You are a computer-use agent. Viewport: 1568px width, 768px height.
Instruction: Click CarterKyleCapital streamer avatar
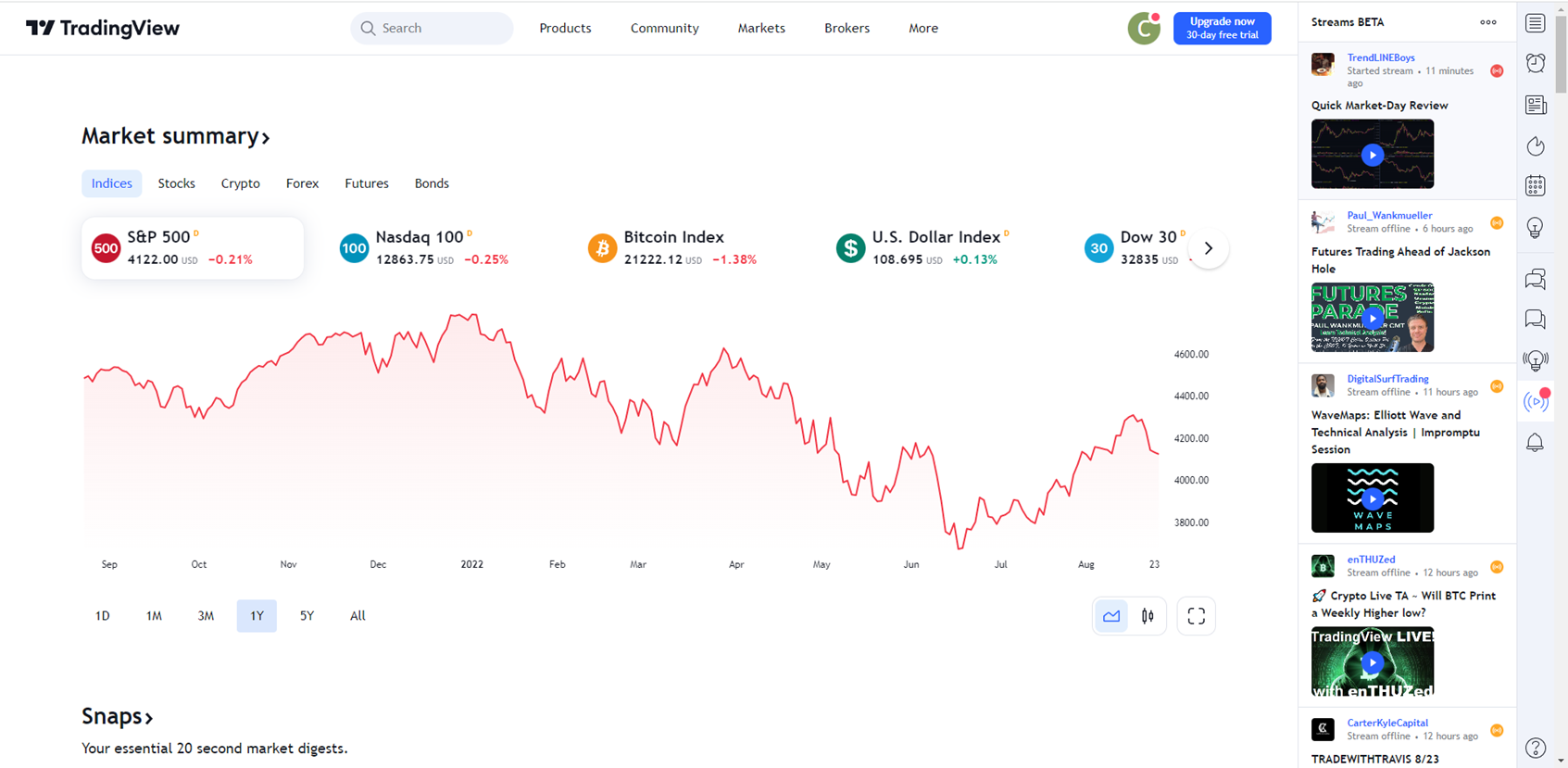(1323, 729)
